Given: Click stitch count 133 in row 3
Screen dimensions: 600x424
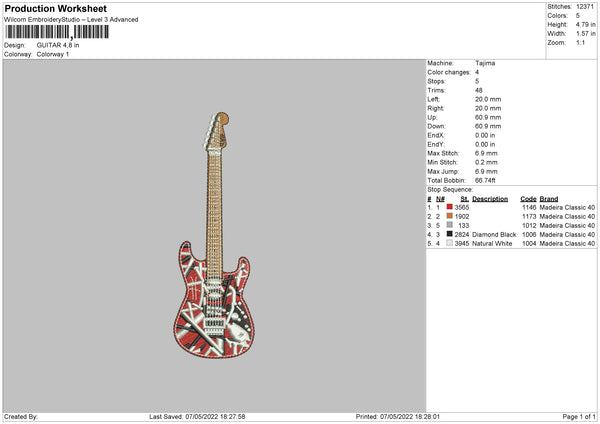Looking at the screenshot, I should pos(463,225).
